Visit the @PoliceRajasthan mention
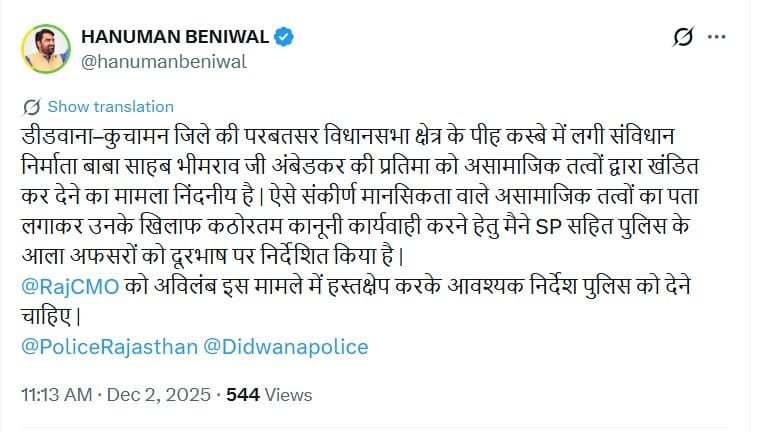The width and height of the screenshot is (771, 432). [x=108, y=347]
